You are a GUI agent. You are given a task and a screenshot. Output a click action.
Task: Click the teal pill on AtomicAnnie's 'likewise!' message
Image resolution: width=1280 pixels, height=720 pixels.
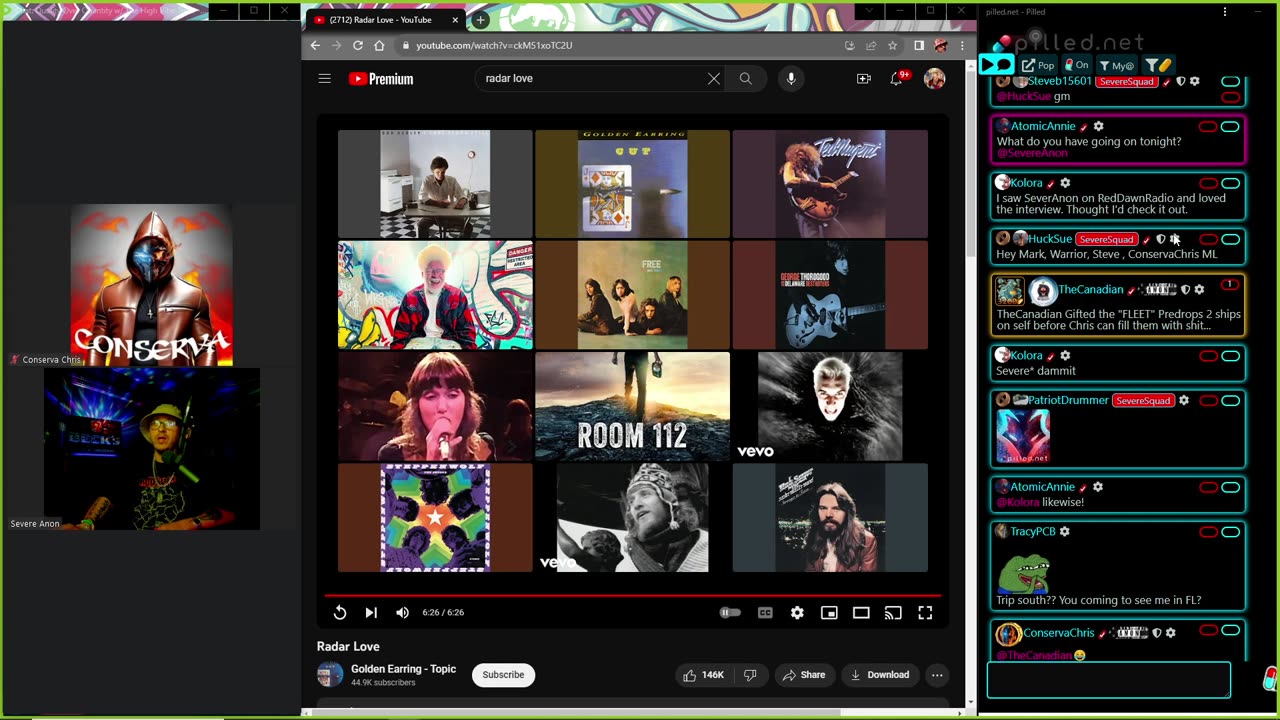1230,488
